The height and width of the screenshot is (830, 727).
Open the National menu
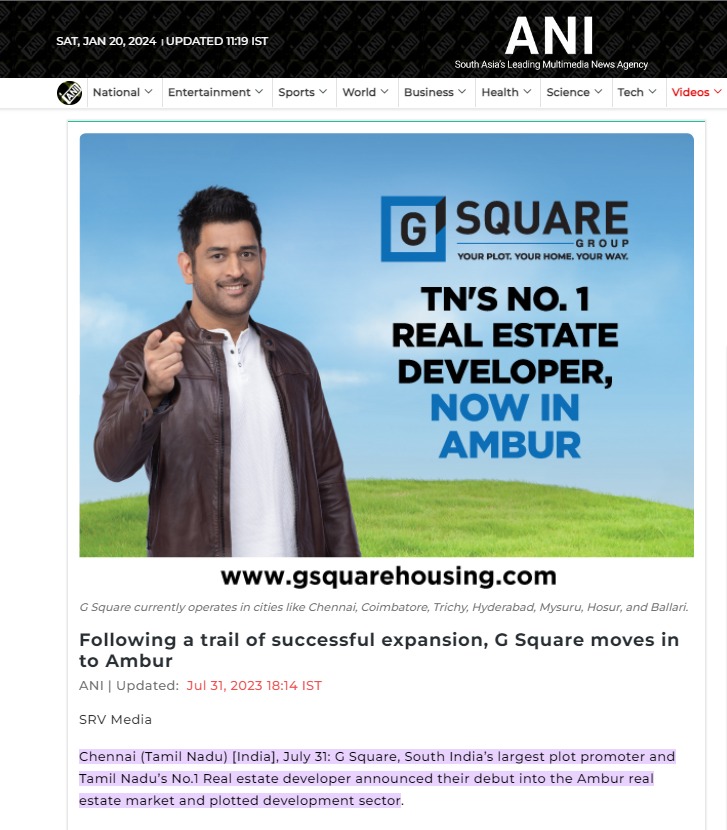(x=122, y=92)
